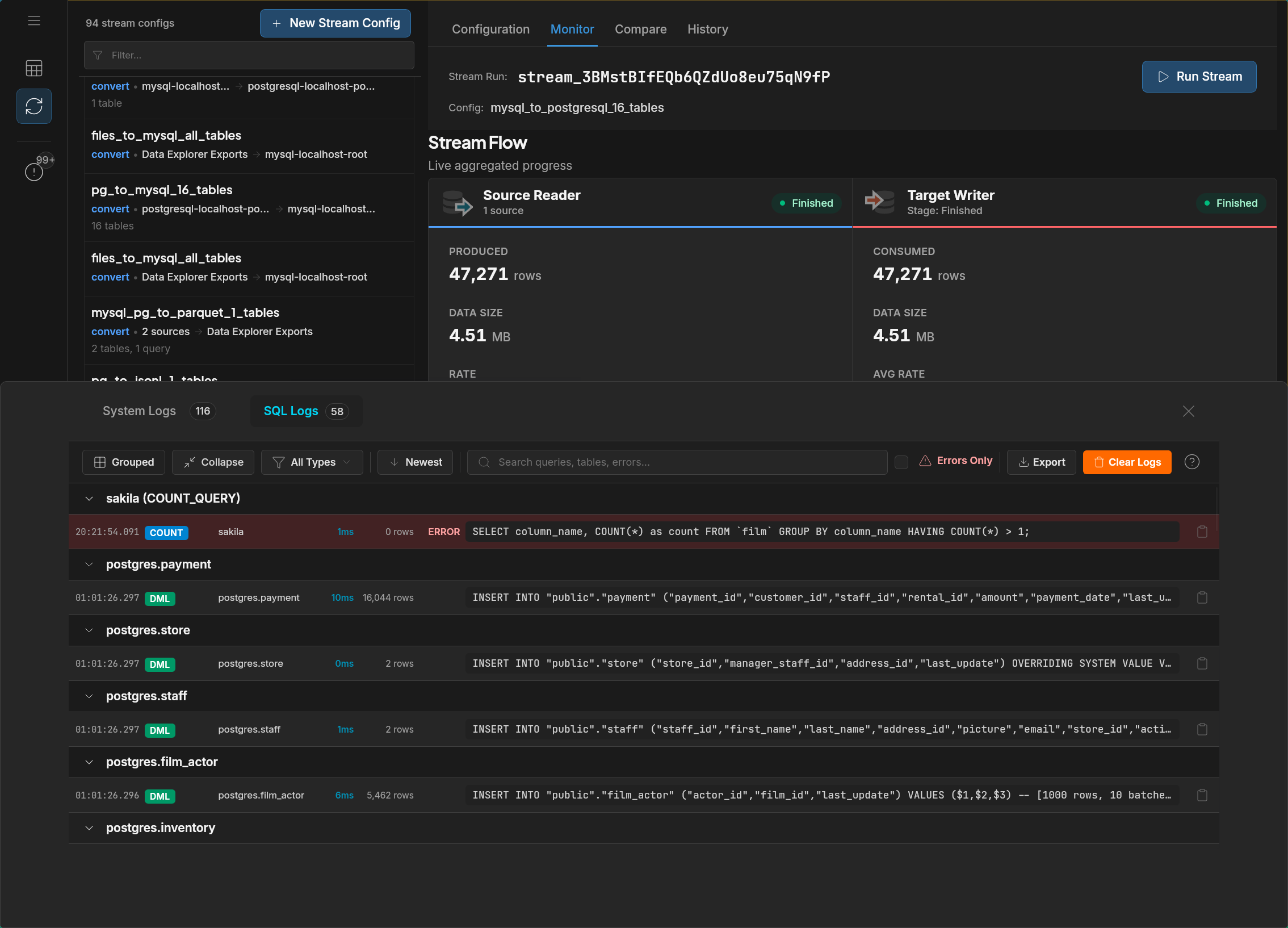Copy the postgres.staff INSERT query
The width and height of the screenshot is (1288, 928).
(1202, 730)
